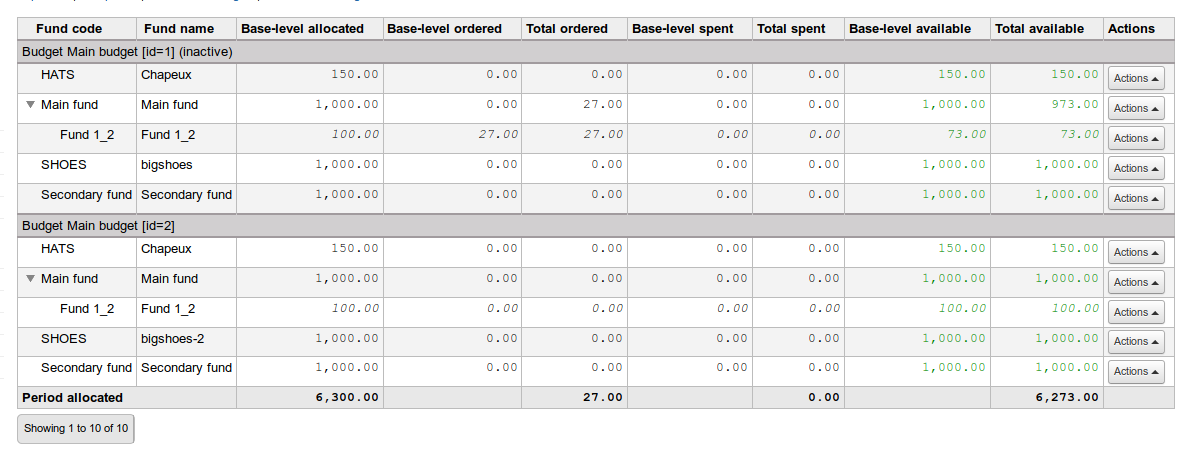The image size is (1202, 460).
Task: Collapse Main fund in inactive budget id=1
Action: (x=31, y=104)
